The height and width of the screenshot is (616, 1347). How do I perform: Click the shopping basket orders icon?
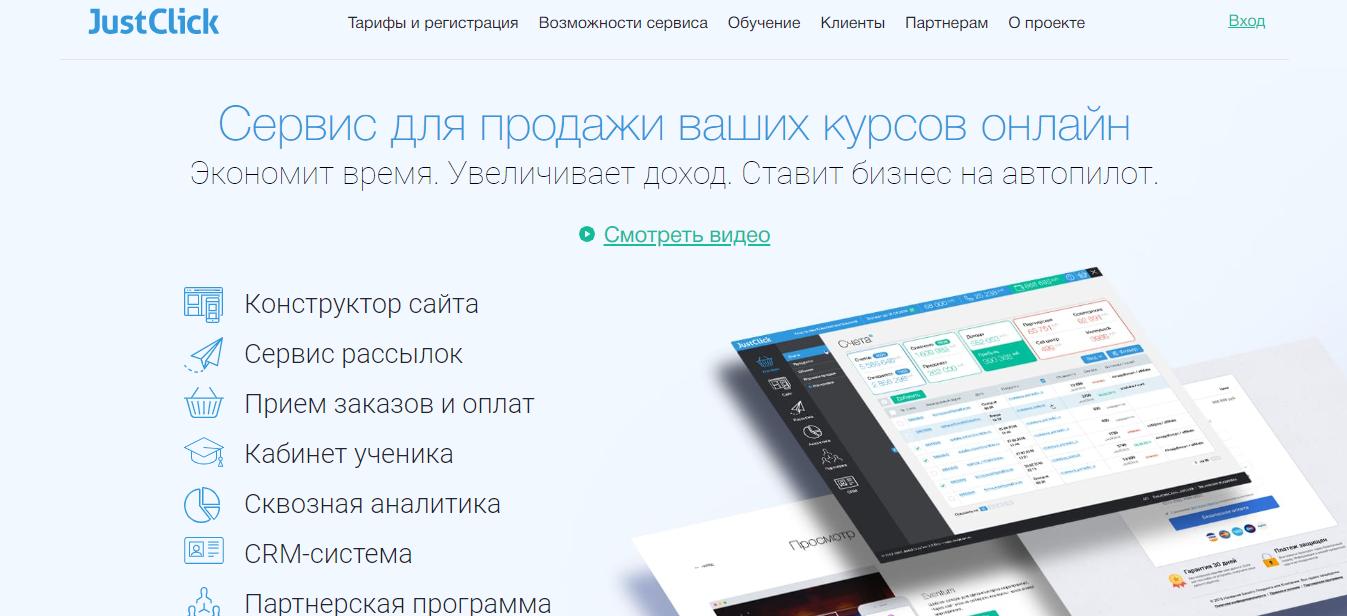click(203, 404)
